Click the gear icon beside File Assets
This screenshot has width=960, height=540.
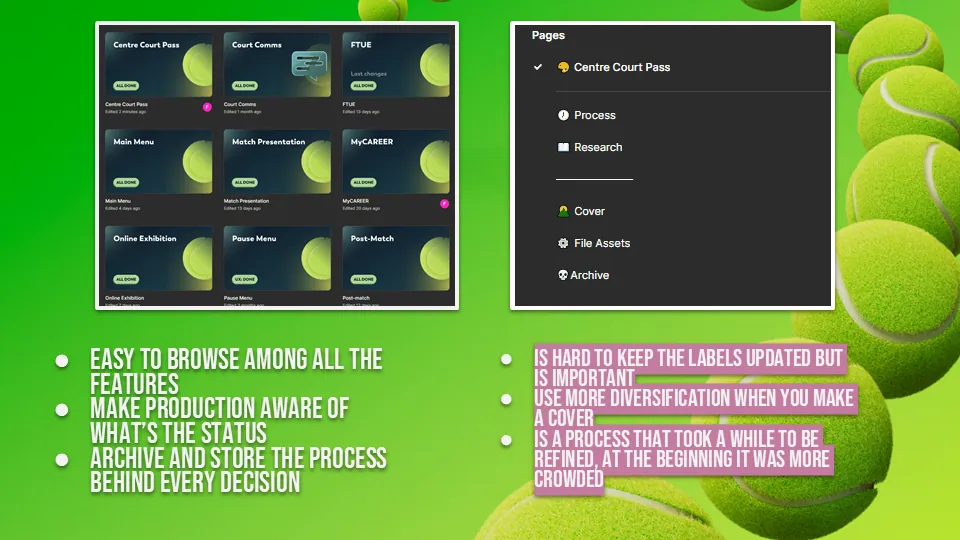[563, 243]
